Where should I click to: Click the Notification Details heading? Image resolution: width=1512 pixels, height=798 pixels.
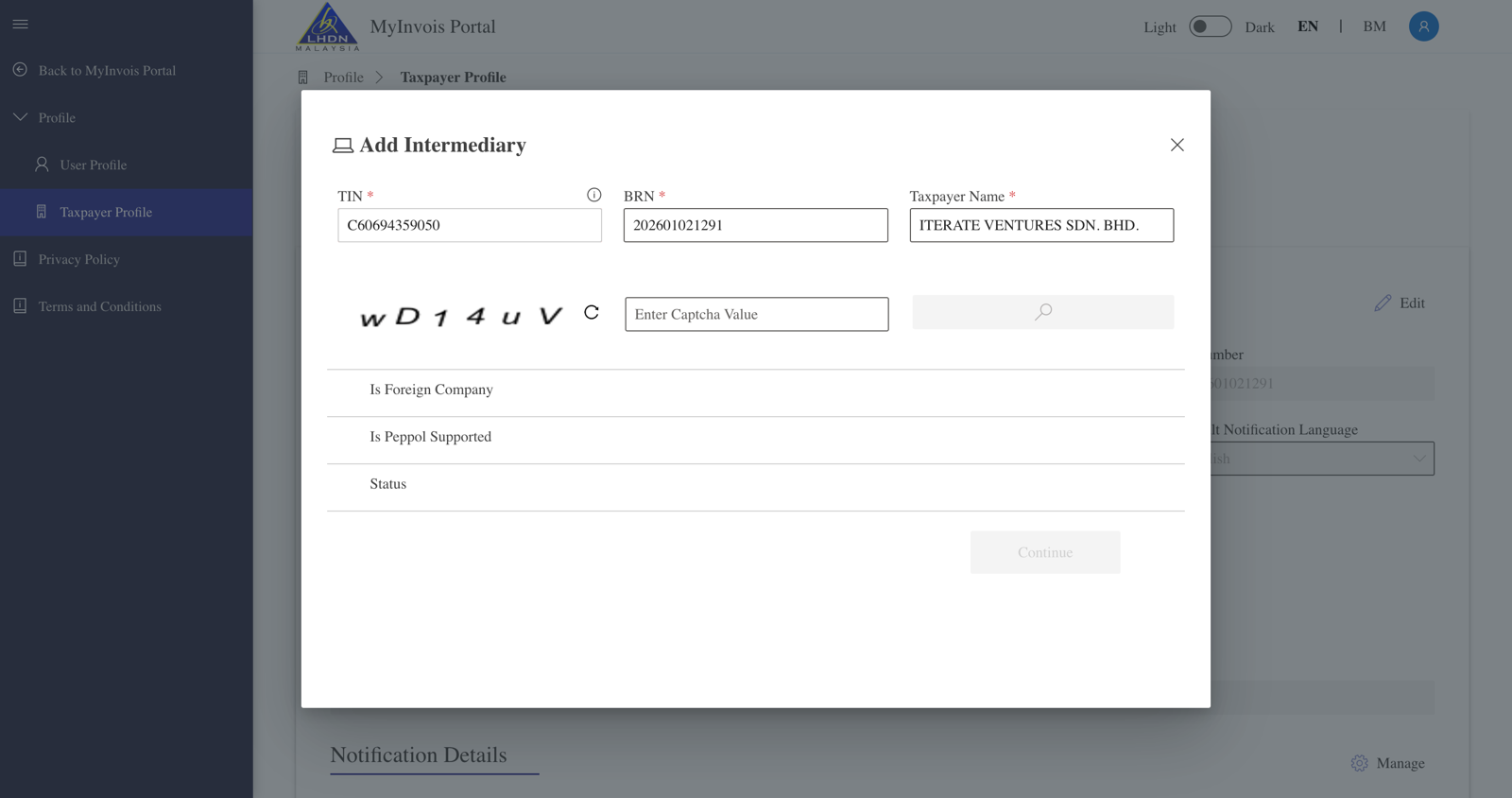tap(419, 755)
